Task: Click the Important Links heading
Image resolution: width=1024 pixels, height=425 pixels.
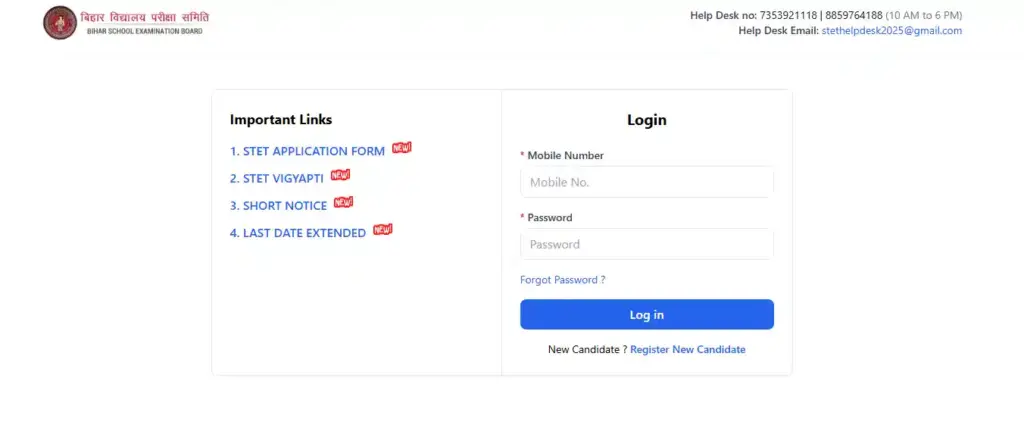Action: 281,120
